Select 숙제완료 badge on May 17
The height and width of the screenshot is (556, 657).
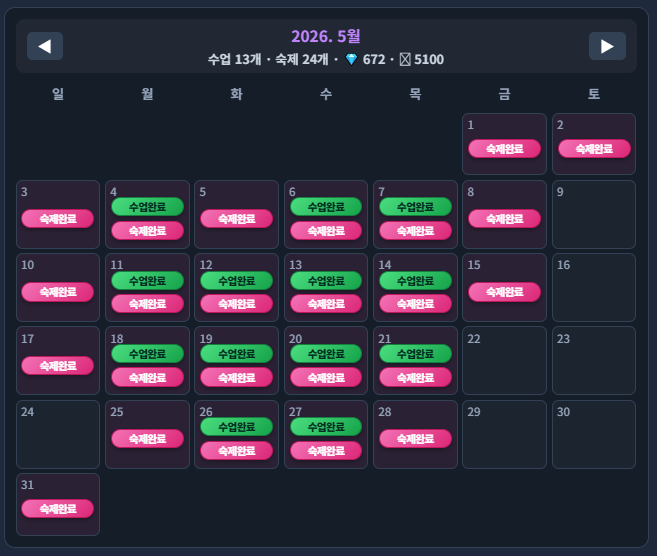pos(58,366)
